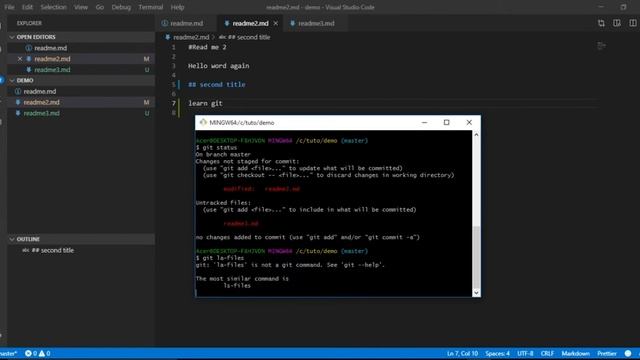Click 'Spaces: 4' indentation status item

[497, 353]
